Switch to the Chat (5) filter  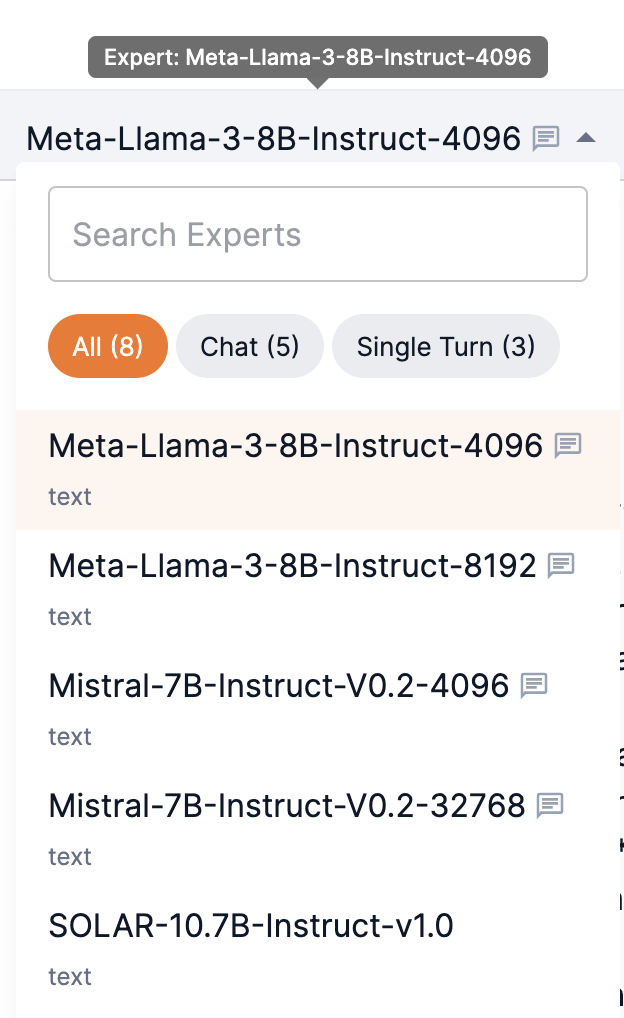pyautogui.click(x=249, y=346)
